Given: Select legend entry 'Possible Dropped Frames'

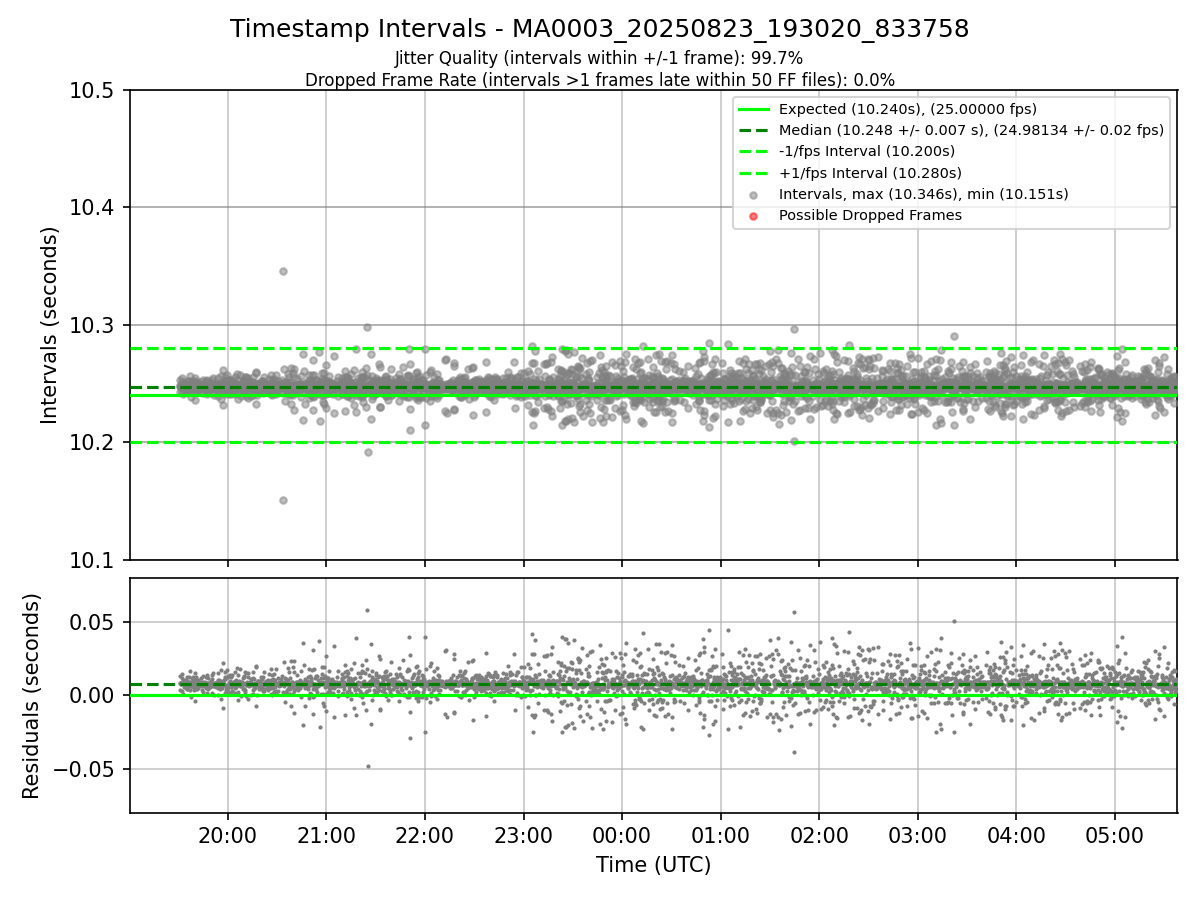Looking at the screenshot, I should 870,215.
